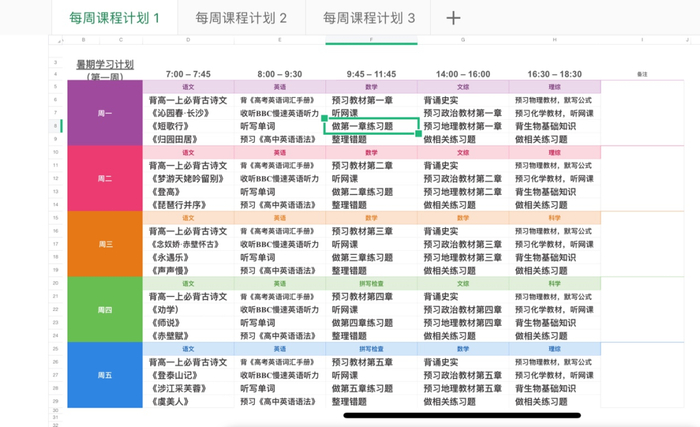Add a new sheet with plus icon
Screen dimensions: 700x427
[453, 18]
